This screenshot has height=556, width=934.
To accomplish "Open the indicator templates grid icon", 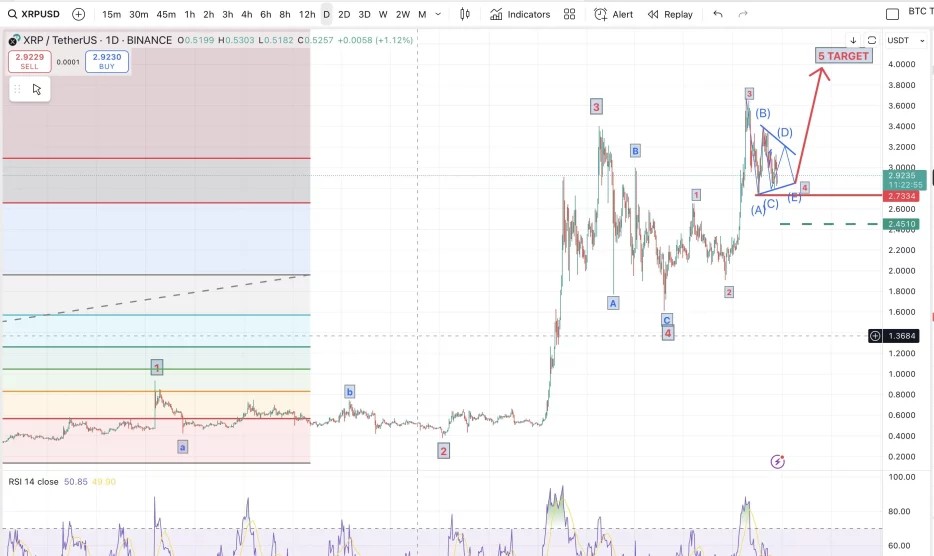I will tap(569, 14).
